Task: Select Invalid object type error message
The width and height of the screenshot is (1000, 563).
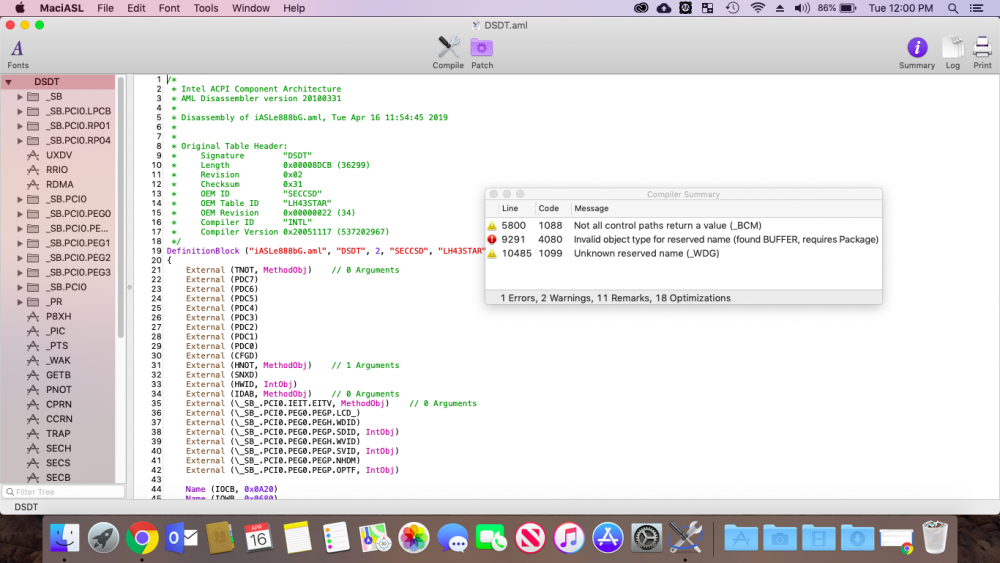Action: coord(726,240)
